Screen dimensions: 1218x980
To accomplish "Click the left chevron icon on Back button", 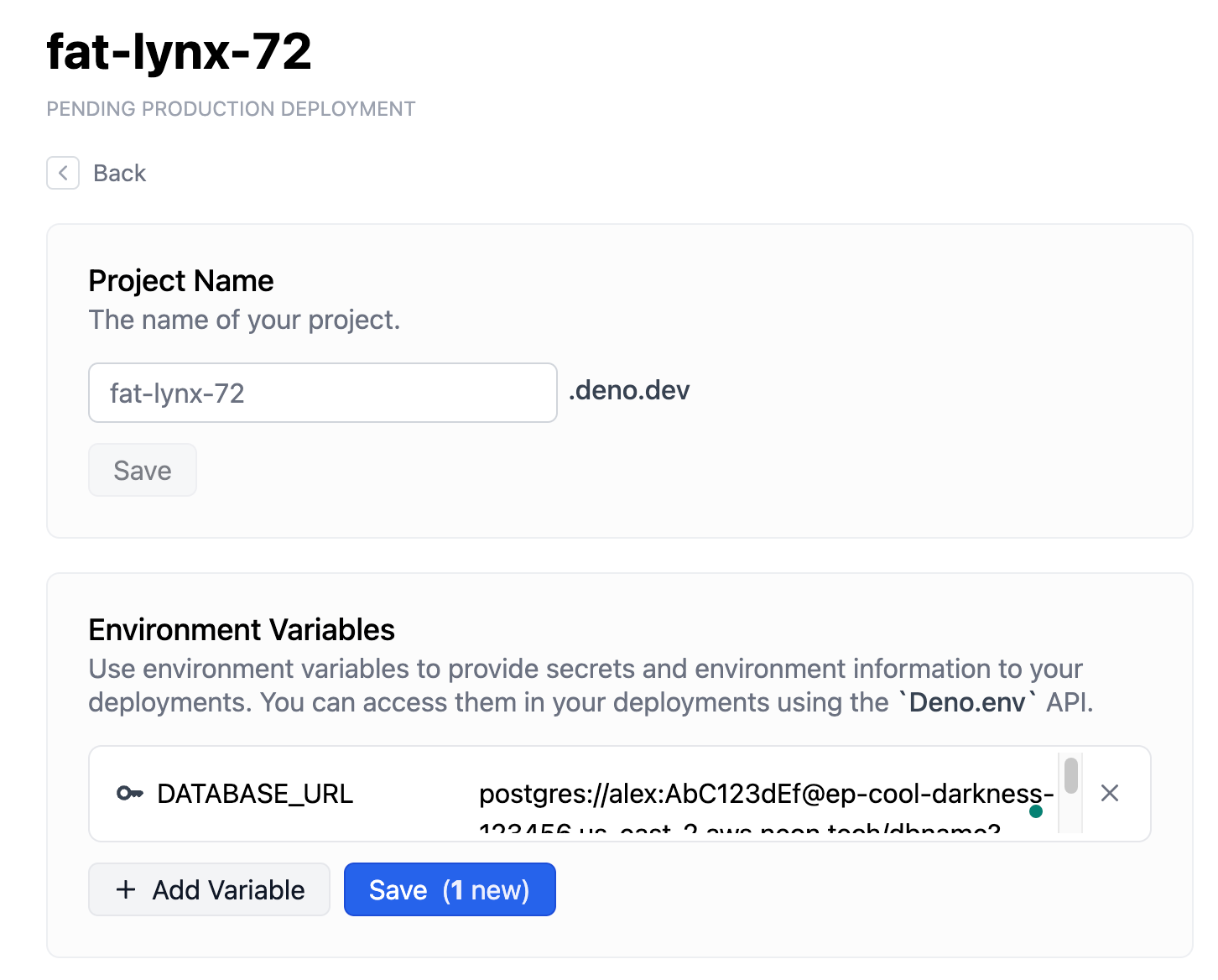I will click(x=63, y=173).
